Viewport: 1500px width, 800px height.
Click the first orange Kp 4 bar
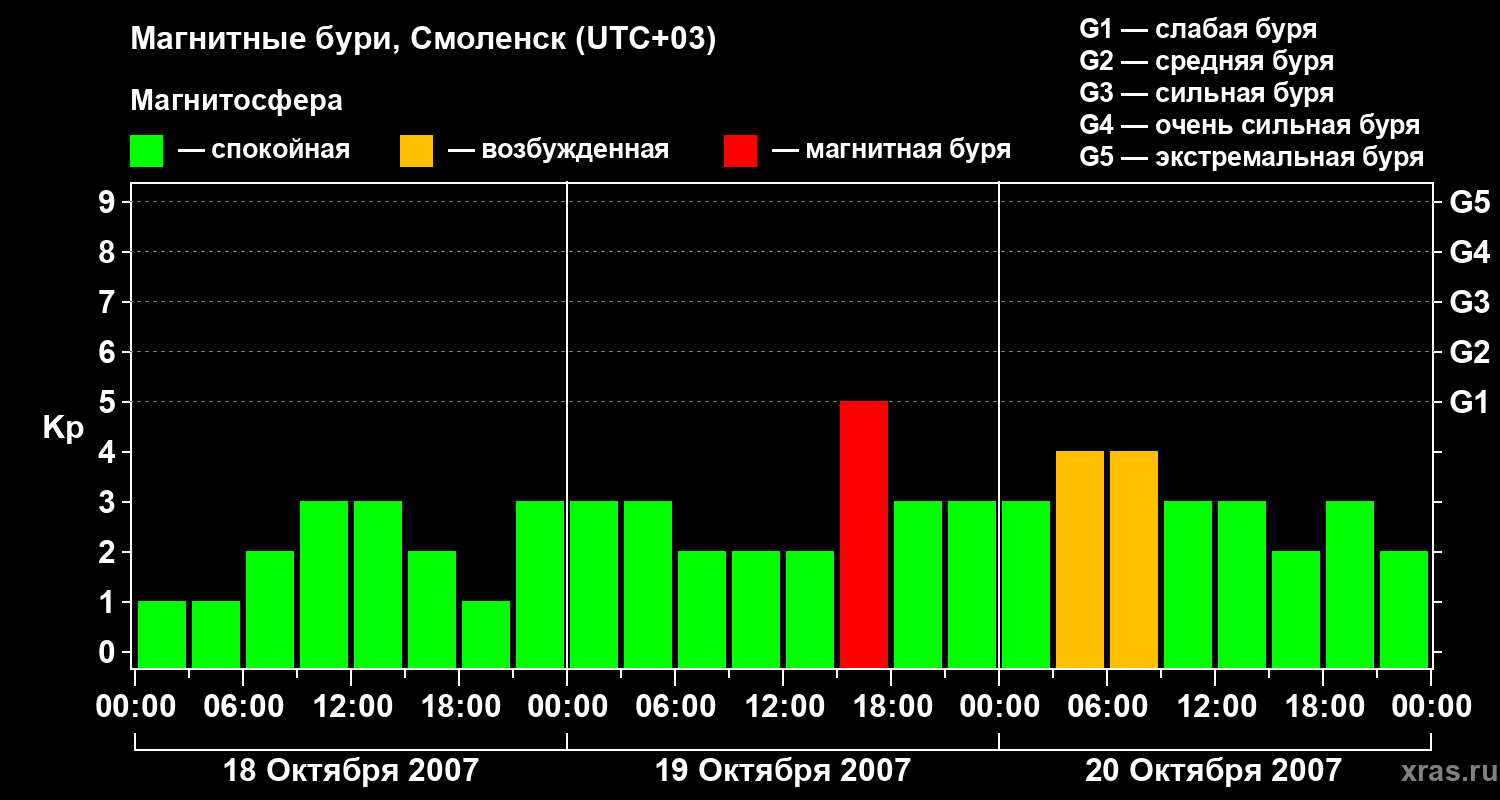(1080, 559)
